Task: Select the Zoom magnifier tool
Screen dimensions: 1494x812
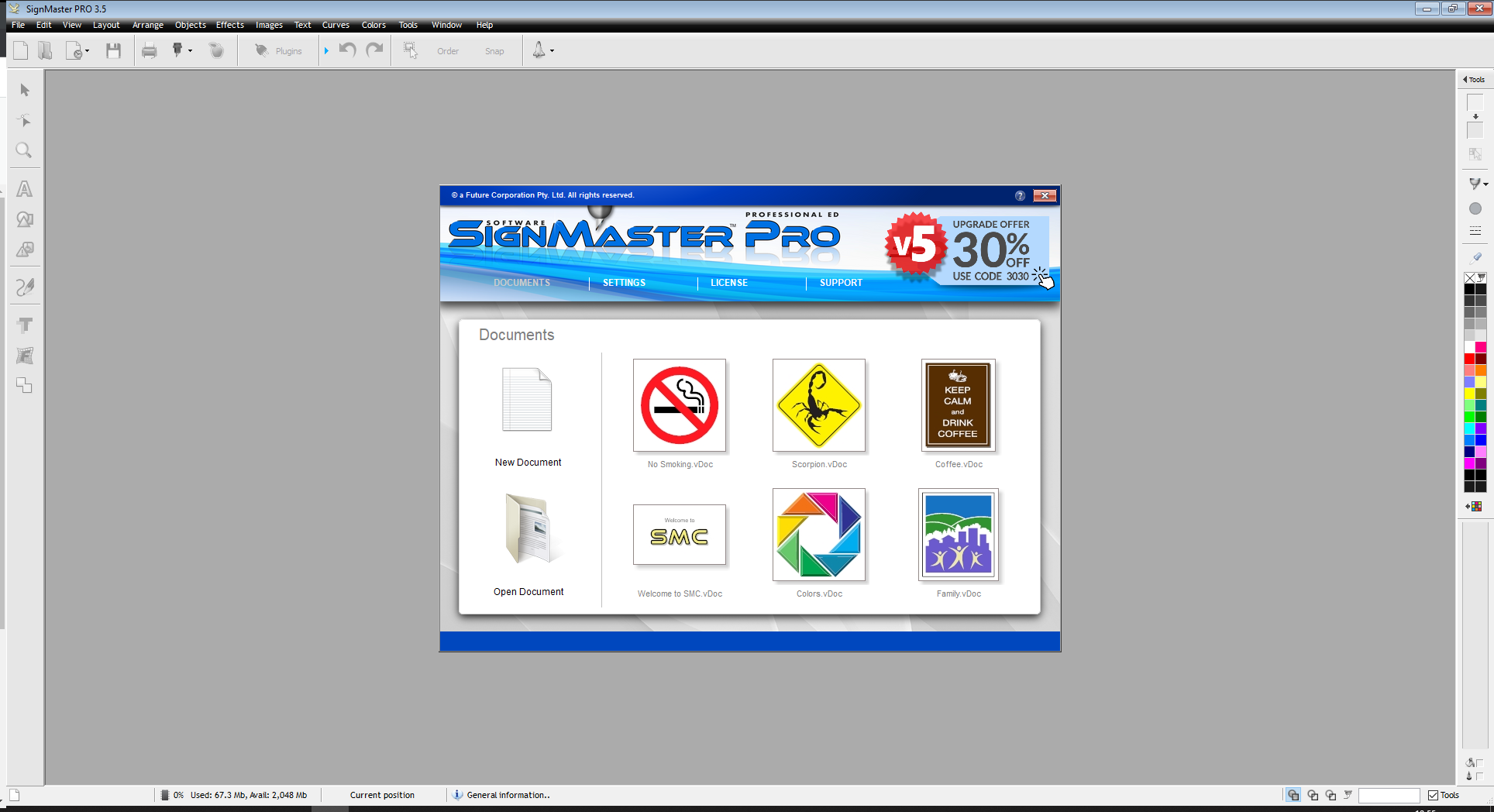Action: 25,150
